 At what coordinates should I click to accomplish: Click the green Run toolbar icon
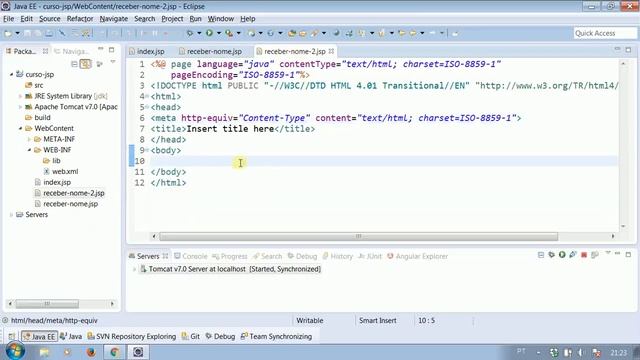[x=209, y=33]
